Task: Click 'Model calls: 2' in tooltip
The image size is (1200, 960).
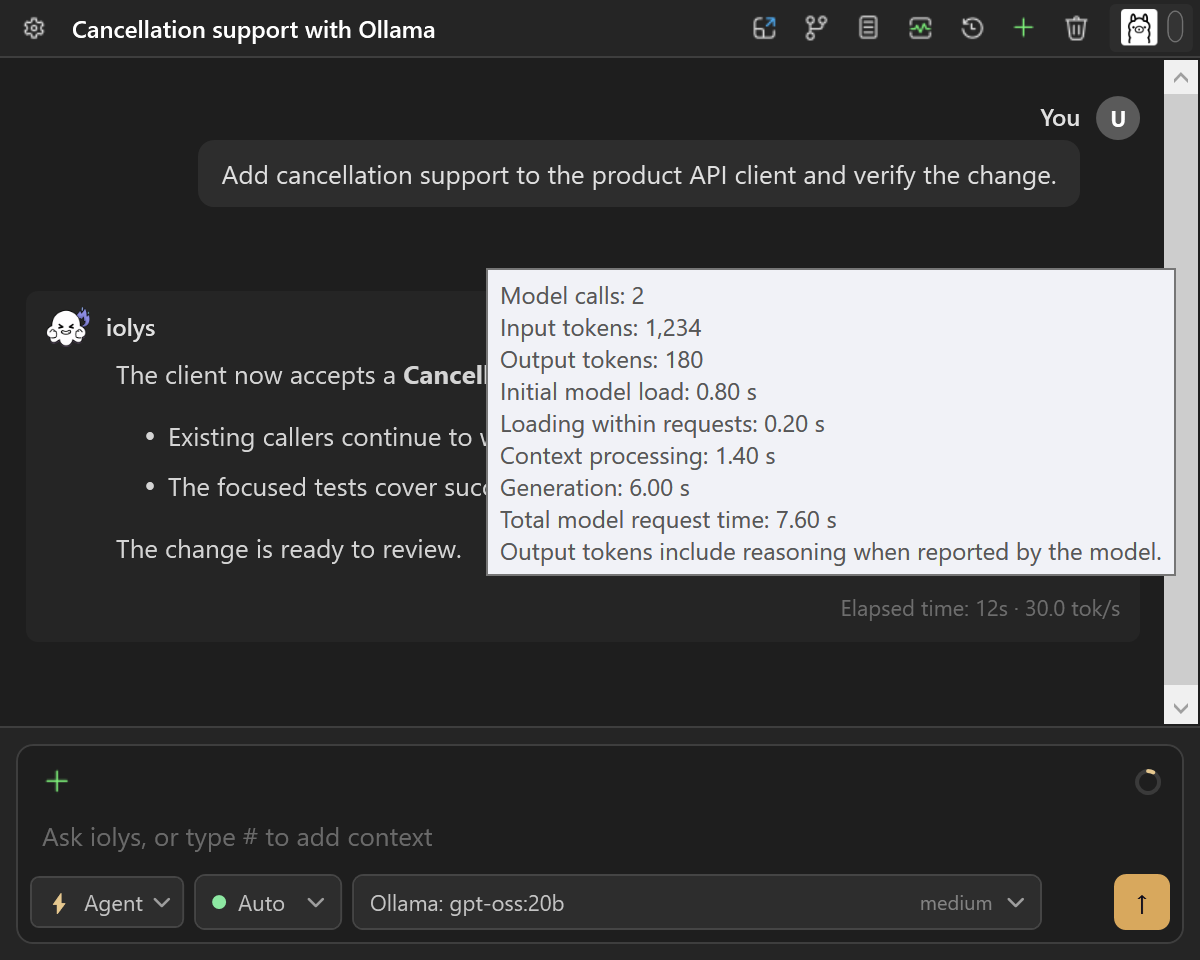Action: pyautogui.click(x=572, y=295)
